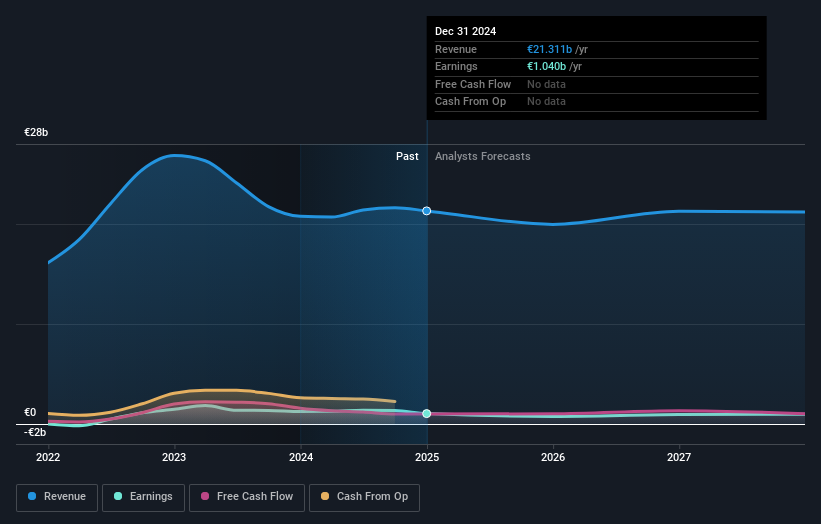The image size is (821, 524).
Task: Click the Dec 31 2024 tooltip date
Action: click(465, 31)
